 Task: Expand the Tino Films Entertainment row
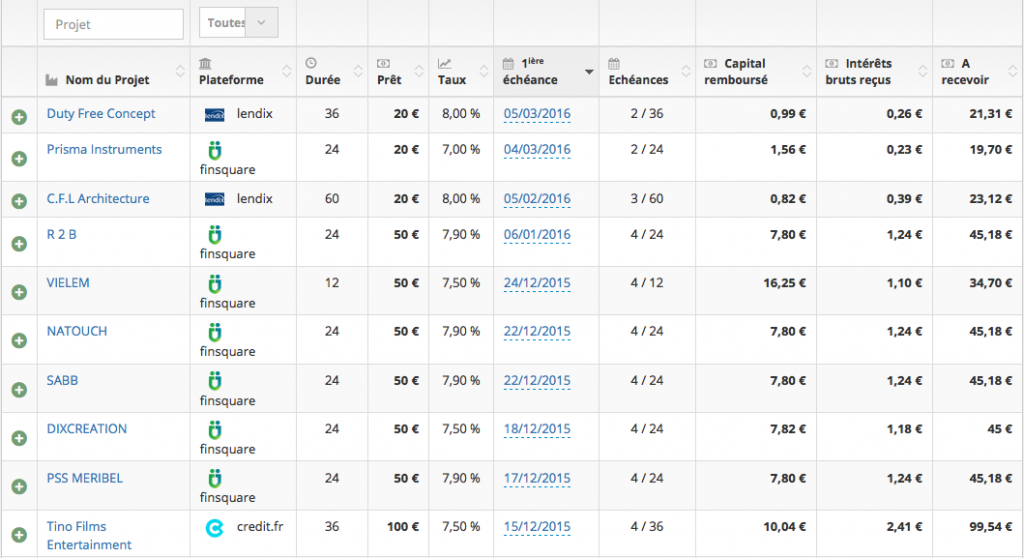[x=19, y=535]
